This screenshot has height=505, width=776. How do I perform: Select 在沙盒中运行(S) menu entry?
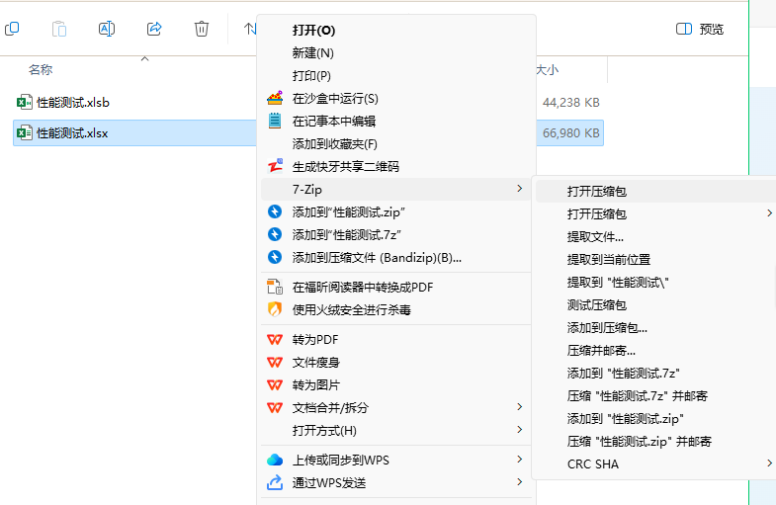click(x=396, y=99)
